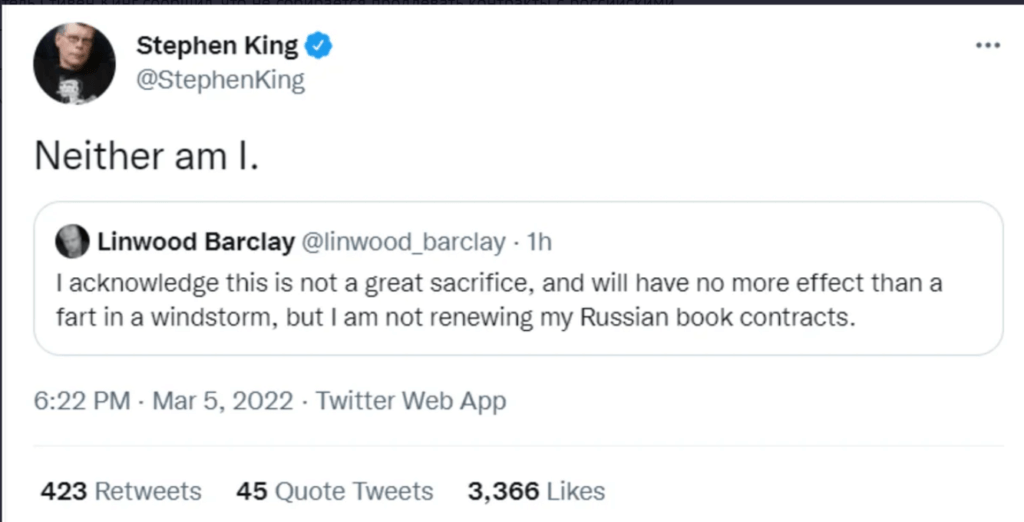This screenshot has width=1024, height=522.
Task: Click the quoted tweet's 1h timestamp
Action: tap(539, 242)
